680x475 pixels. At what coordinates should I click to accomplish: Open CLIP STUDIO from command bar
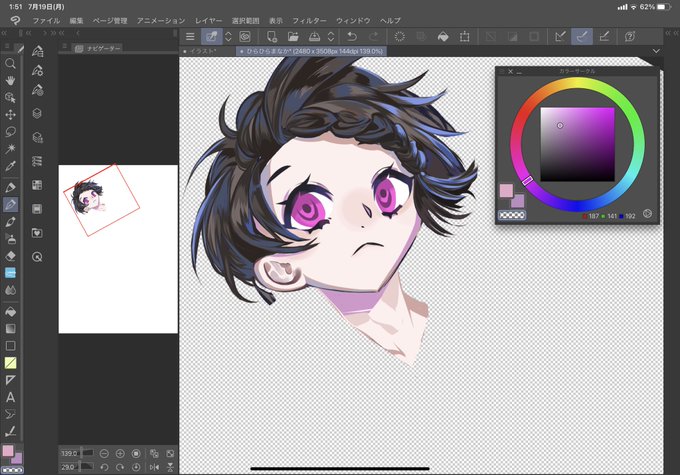(245, 37)
